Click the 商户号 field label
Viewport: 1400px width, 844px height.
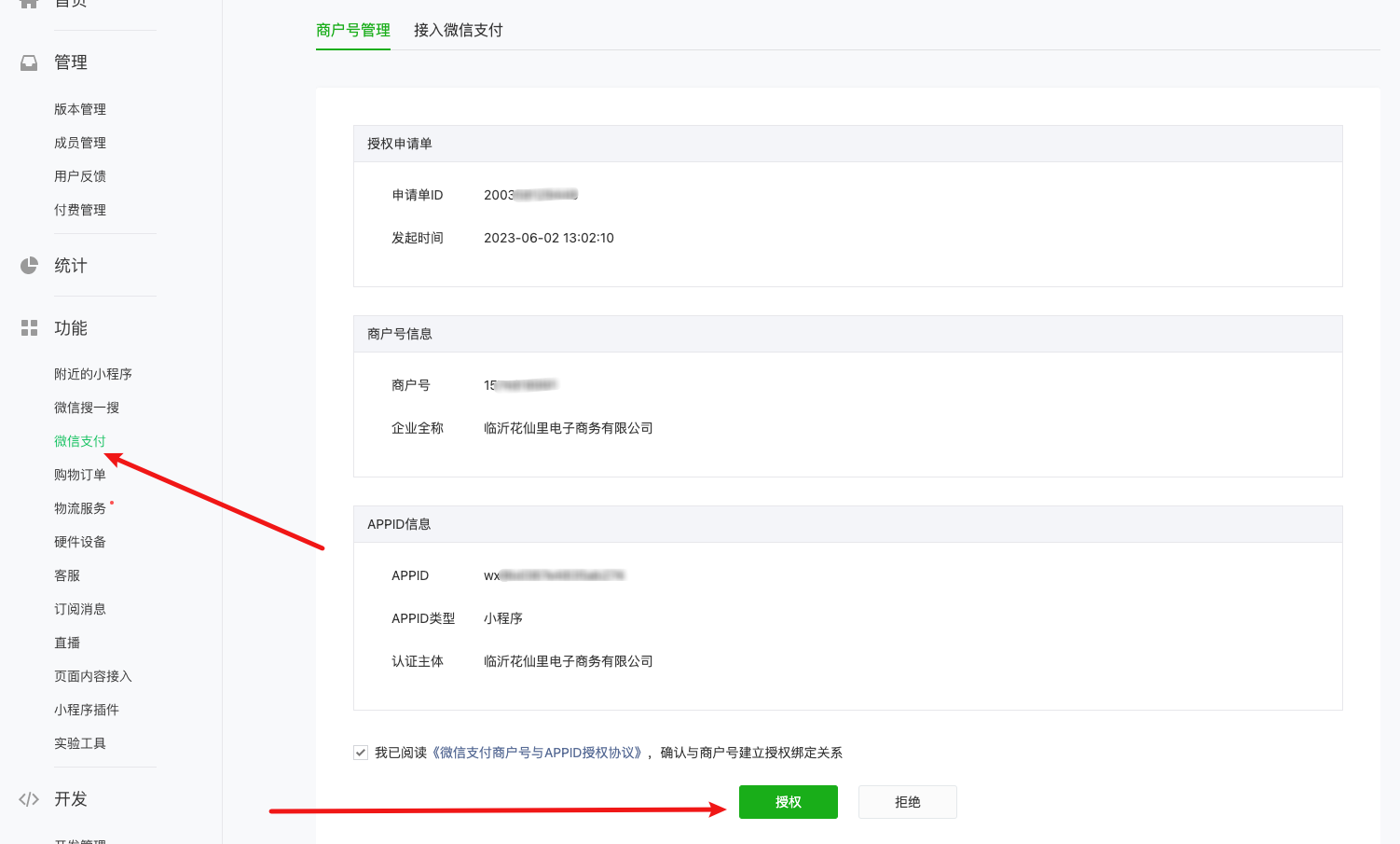click(411, 385)
